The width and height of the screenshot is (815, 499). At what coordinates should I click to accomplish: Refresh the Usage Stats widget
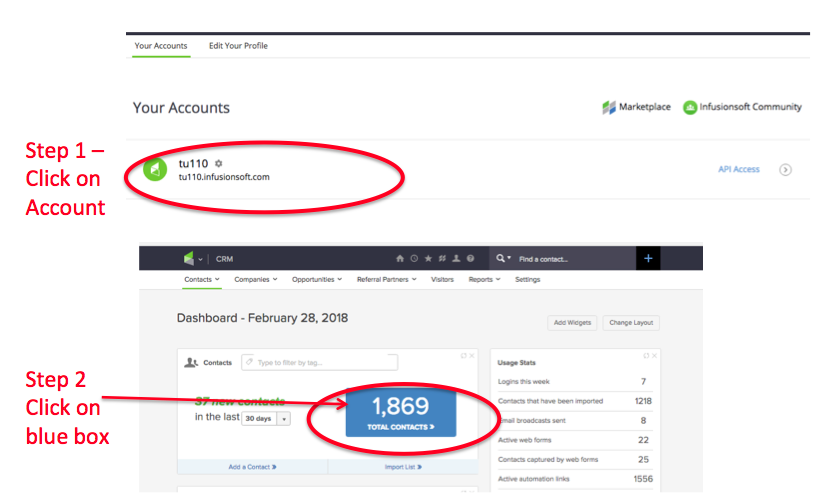[646, 356]
